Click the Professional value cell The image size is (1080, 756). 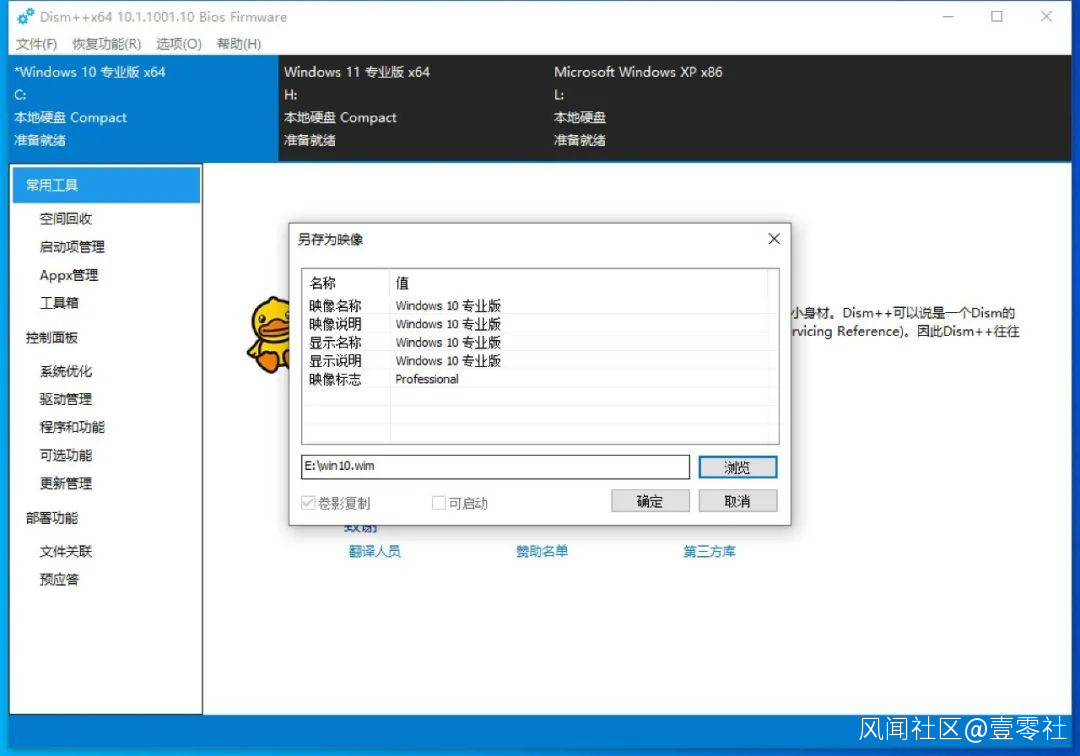(426, 379)
